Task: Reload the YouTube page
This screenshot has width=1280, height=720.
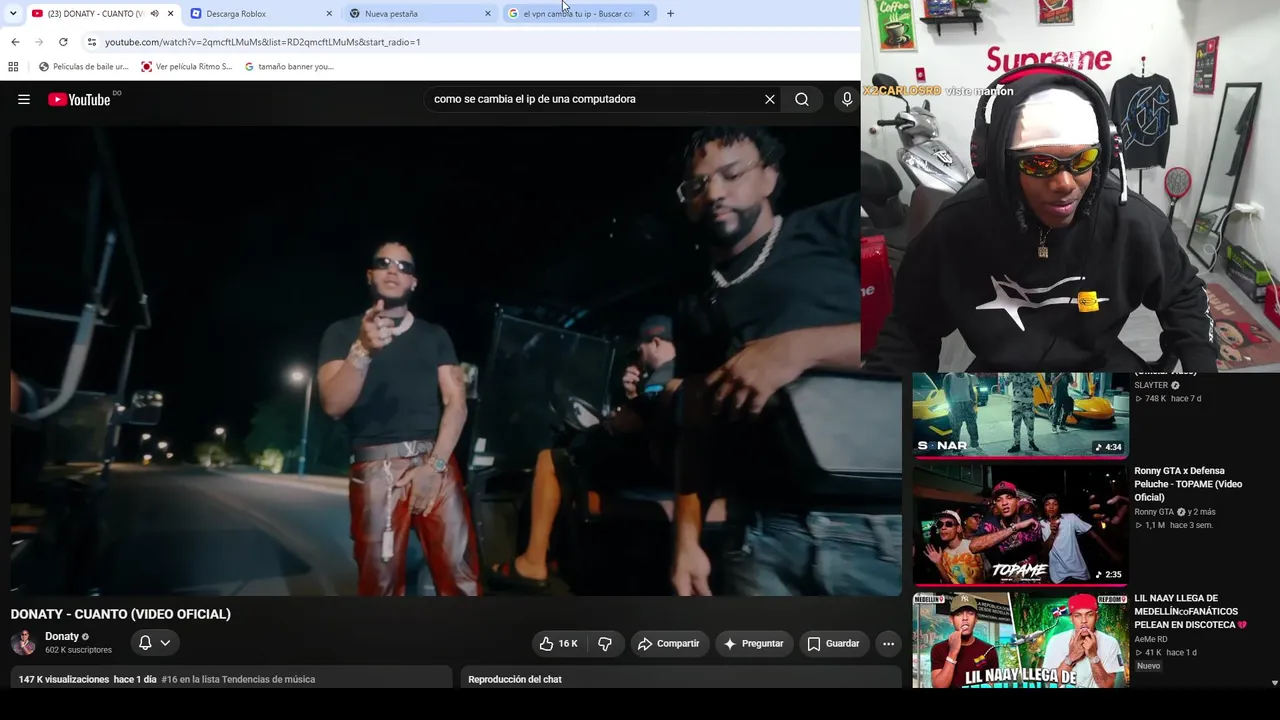Action: click(x=63, y=42)
